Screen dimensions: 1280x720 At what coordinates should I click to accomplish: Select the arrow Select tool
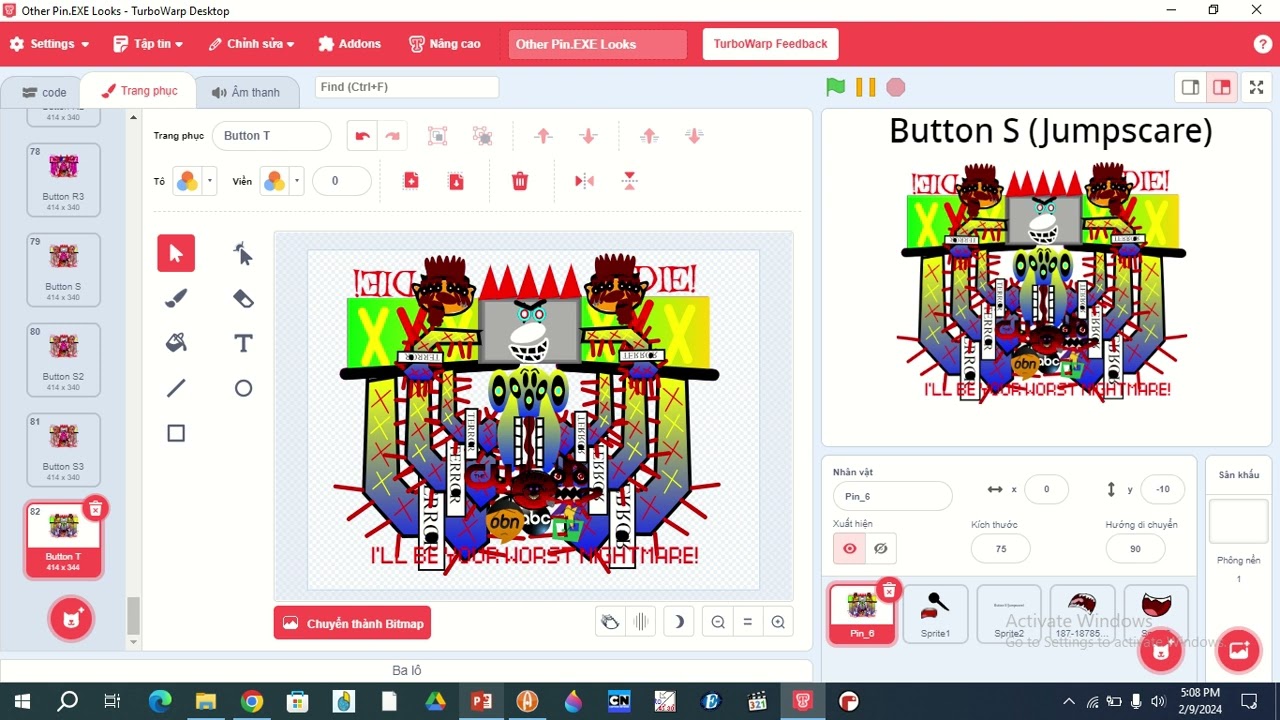pyautogui.click(x=176, y=254)
